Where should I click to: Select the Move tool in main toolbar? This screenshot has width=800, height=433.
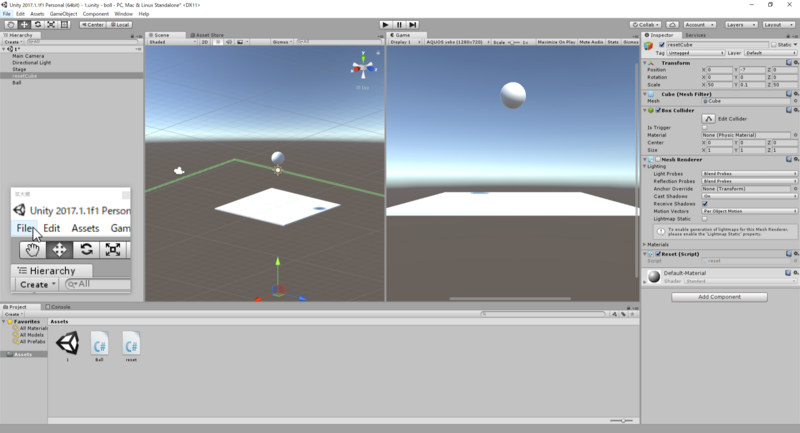(24, 24)
